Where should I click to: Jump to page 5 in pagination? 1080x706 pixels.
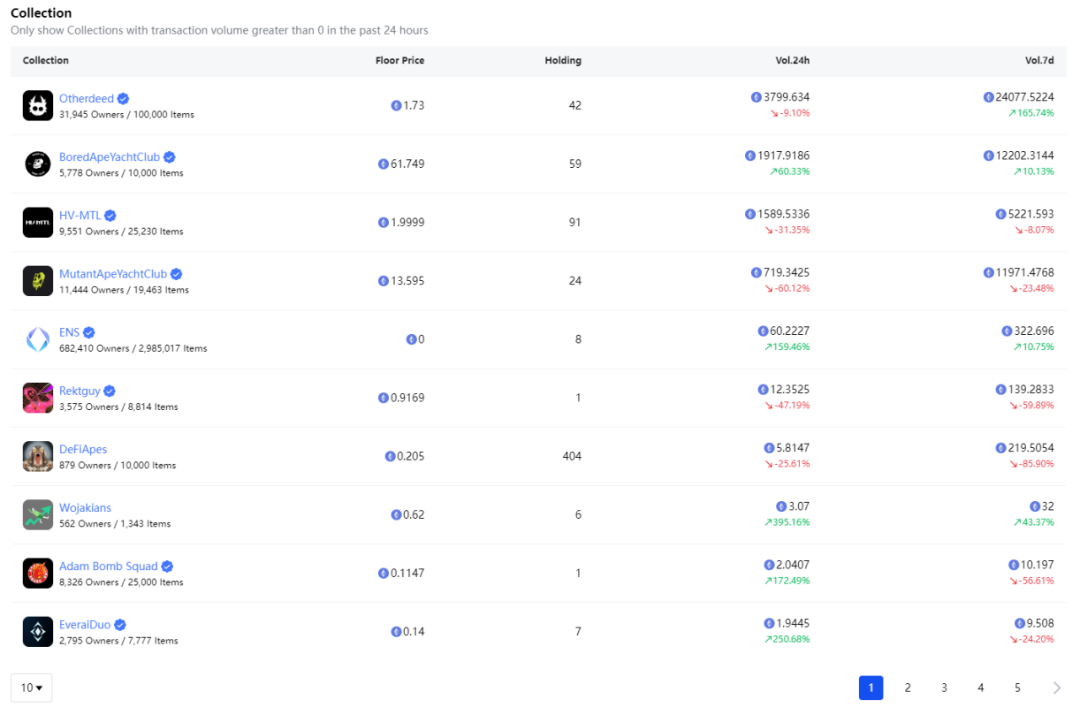(1017, 688)
